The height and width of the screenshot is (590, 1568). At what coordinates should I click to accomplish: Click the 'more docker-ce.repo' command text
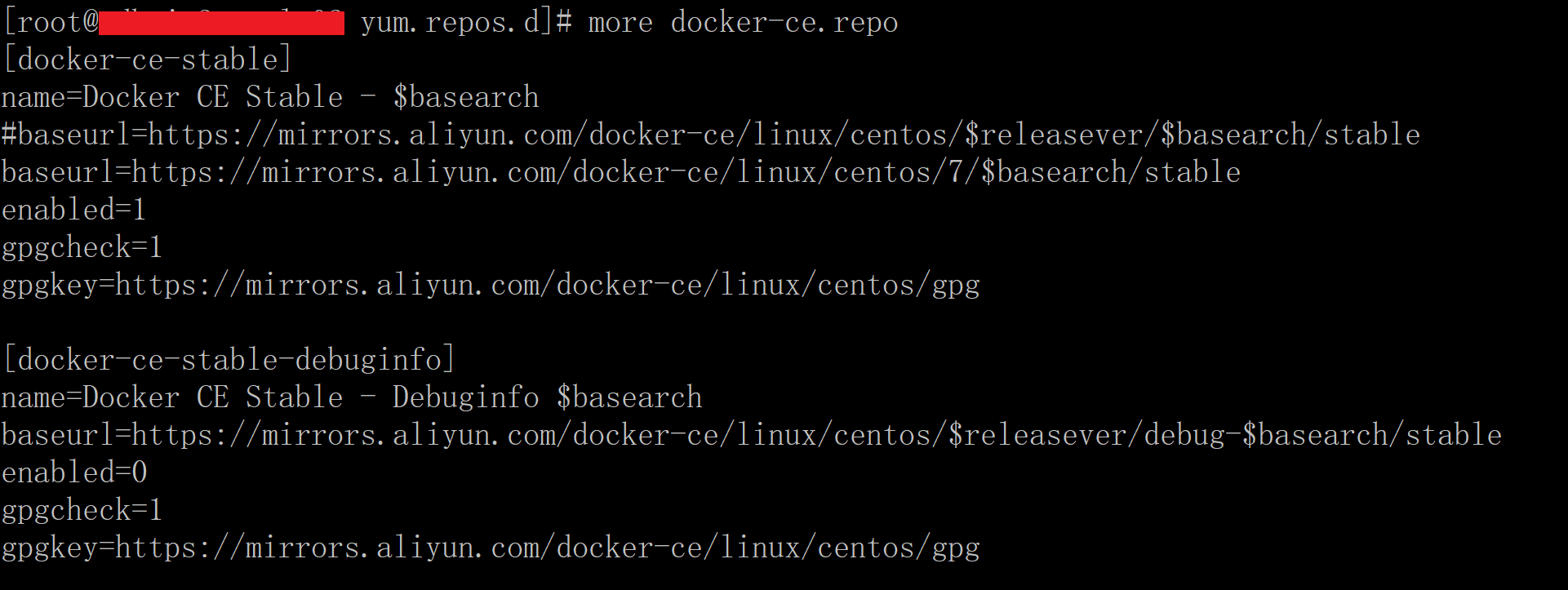743,23
